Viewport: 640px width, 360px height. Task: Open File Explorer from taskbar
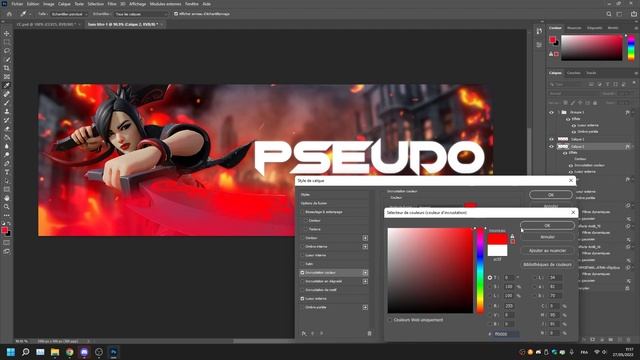[x=55, y=352]
